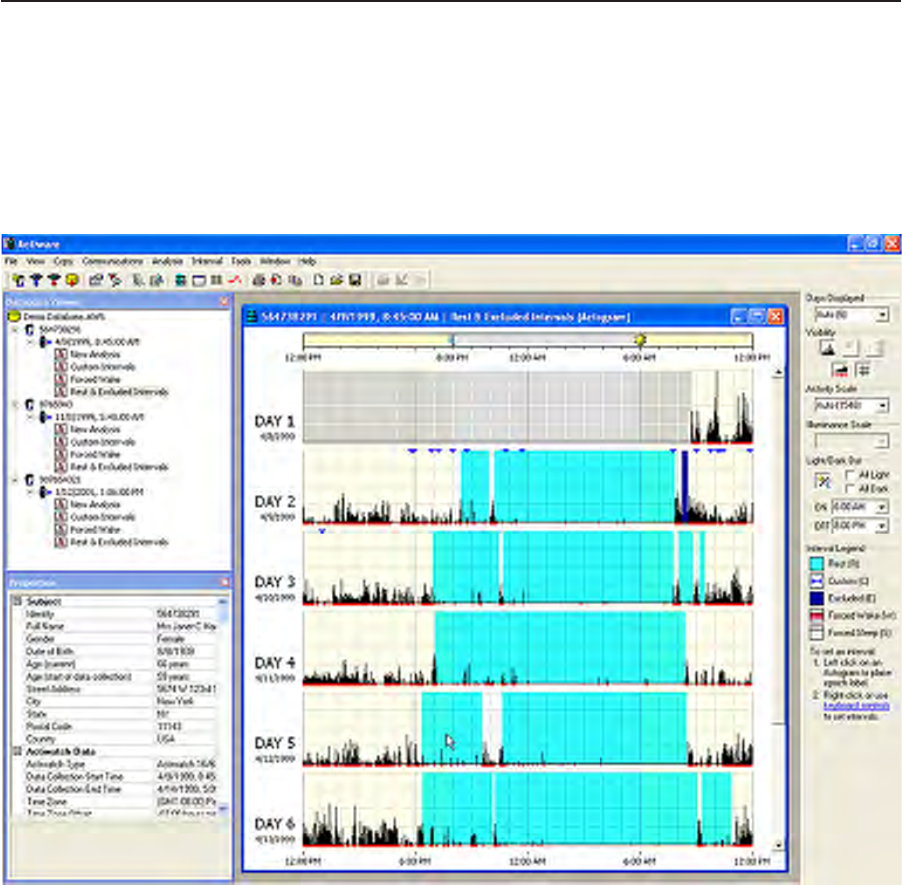Open the Interval menu
Screen dimensions: 902x885
click(x=206, y=261)
